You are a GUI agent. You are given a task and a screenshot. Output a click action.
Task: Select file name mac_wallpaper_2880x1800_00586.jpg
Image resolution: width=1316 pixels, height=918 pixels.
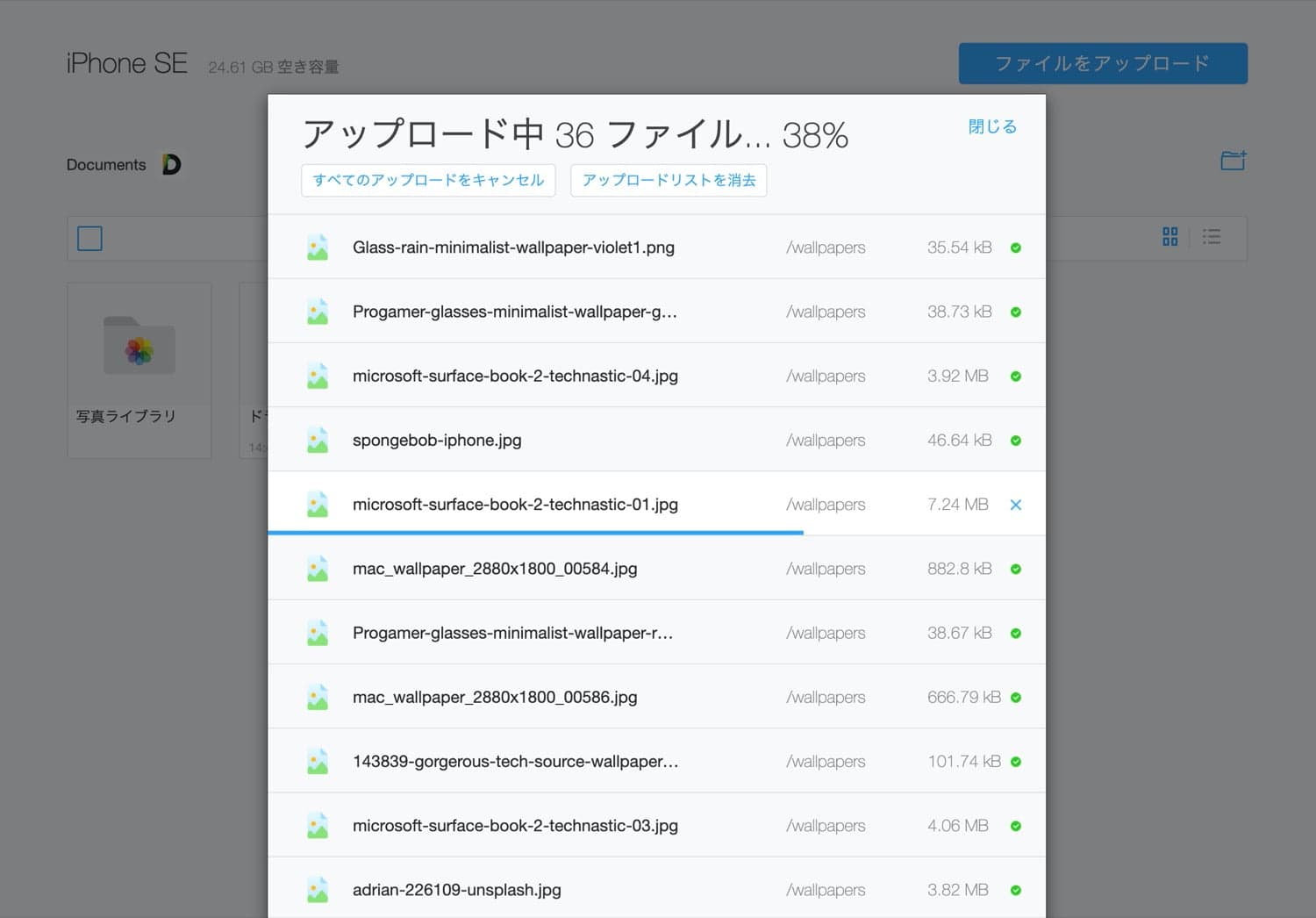coord(495,698)
